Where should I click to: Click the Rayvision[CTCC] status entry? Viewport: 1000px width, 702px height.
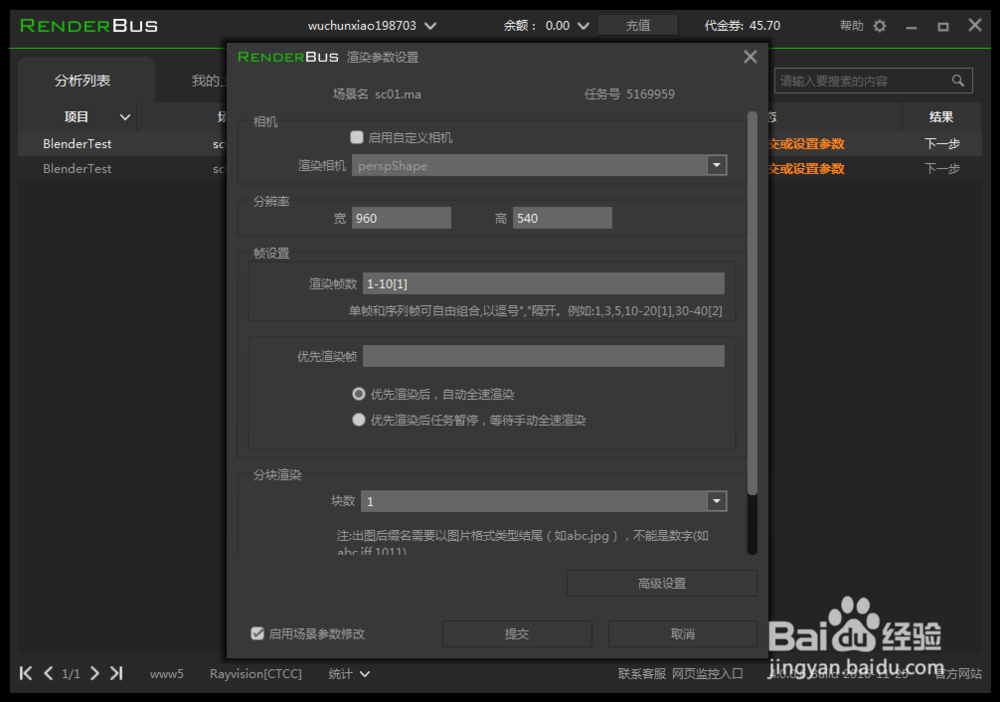256,674
